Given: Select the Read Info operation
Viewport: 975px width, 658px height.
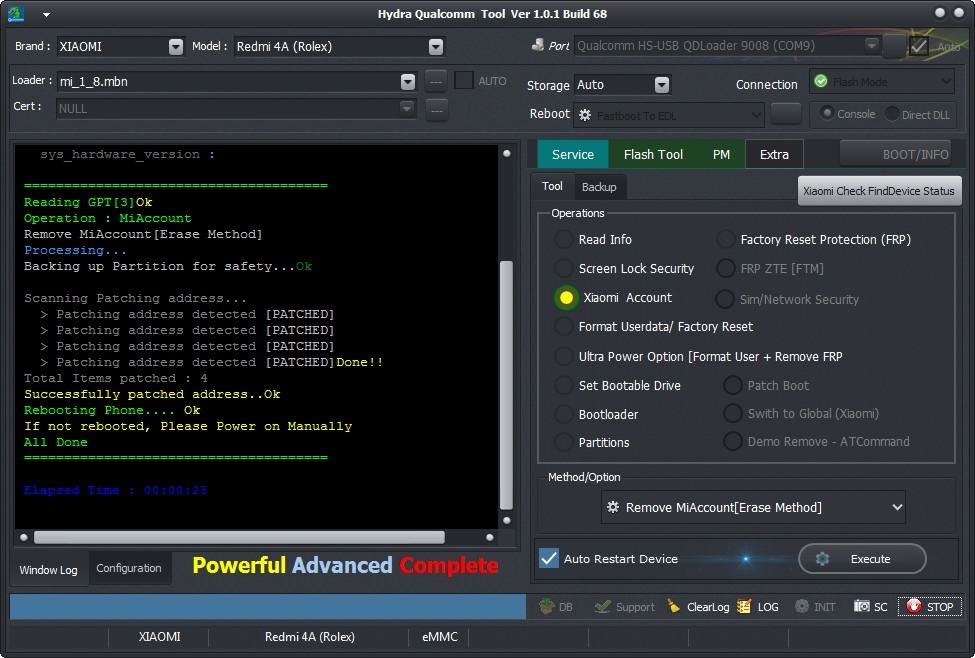Looking at the screenshot, I should [x=563, y=239].
